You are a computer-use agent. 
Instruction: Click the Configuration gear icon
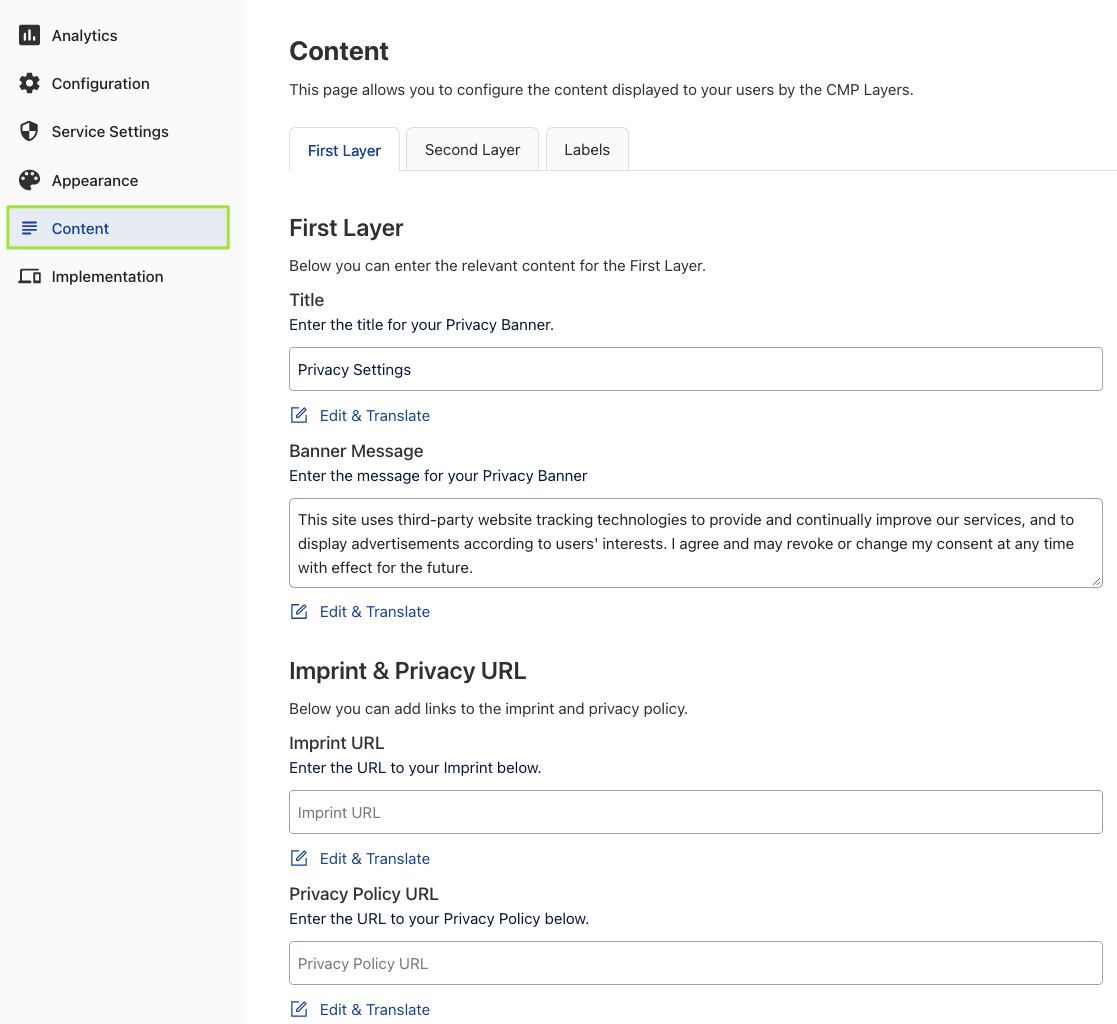tap(30, 84)
